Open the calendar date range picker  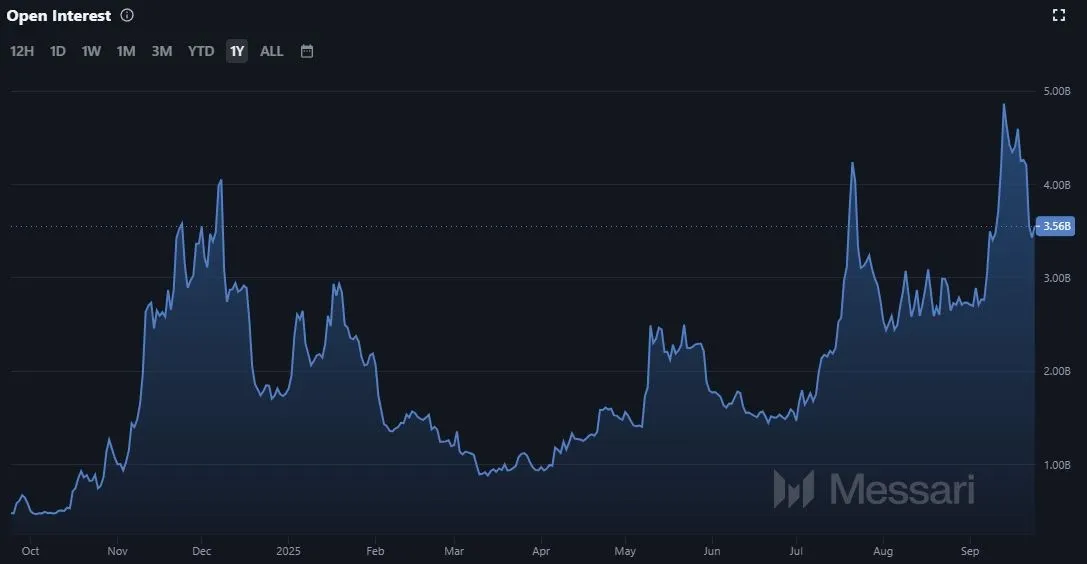[307, 51]
